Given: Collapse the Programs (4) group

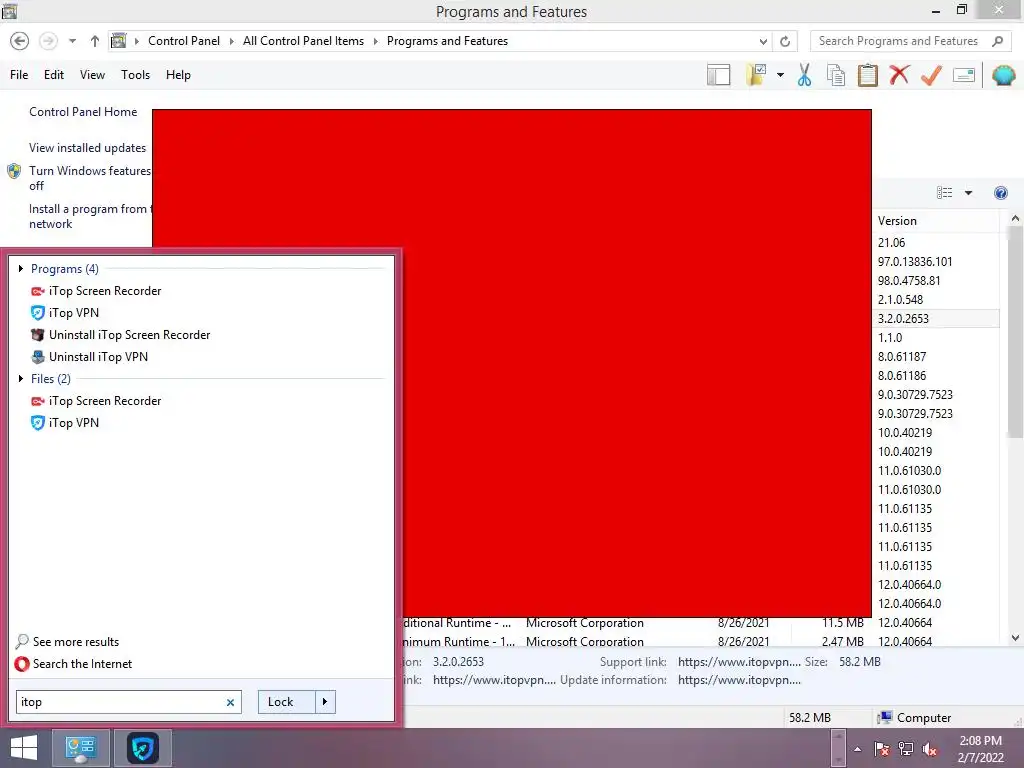Looking at the screenshot, I should click(21, 268).
